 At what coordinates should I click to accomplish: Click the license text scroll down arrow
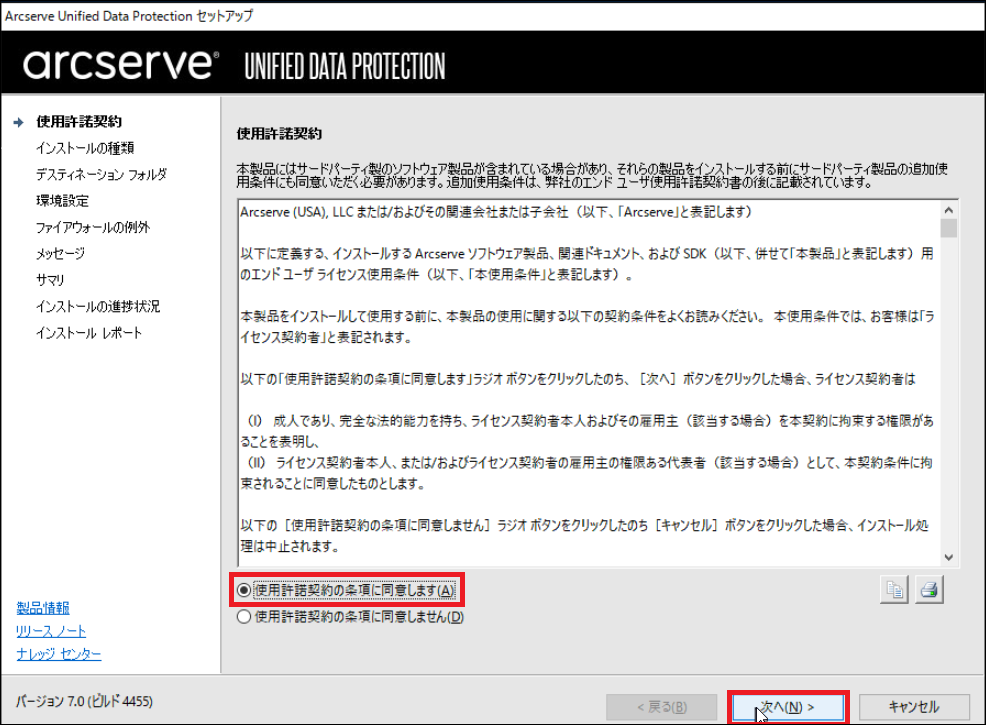(949, 557)
